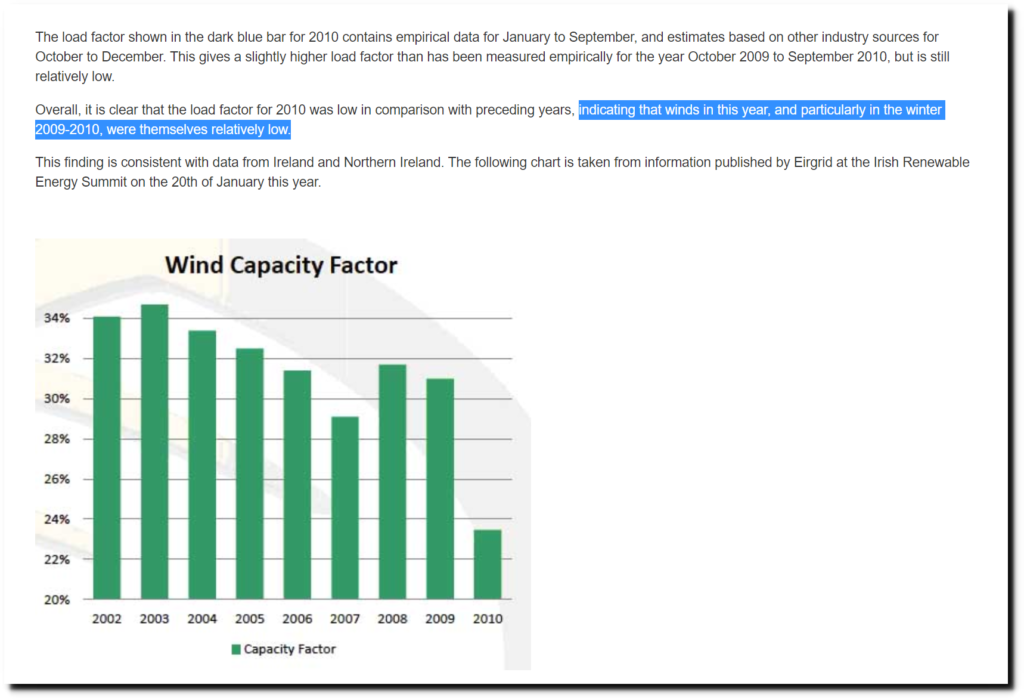
Task: Choose the short 2010 capacity factor bar
Action: point(488,564)
